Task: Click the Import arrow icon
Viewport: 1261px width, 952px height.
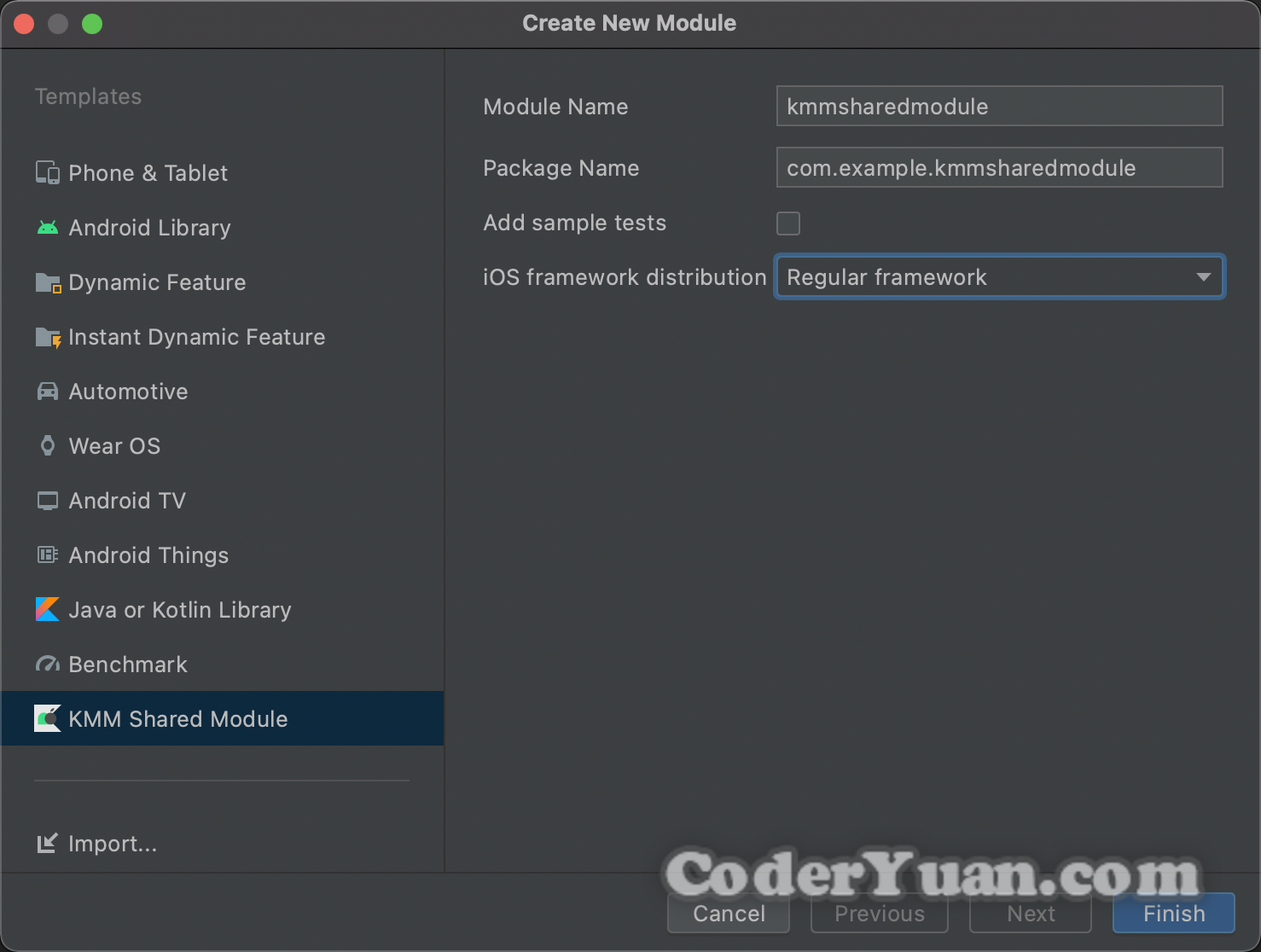Action: (x=48, y=844)
